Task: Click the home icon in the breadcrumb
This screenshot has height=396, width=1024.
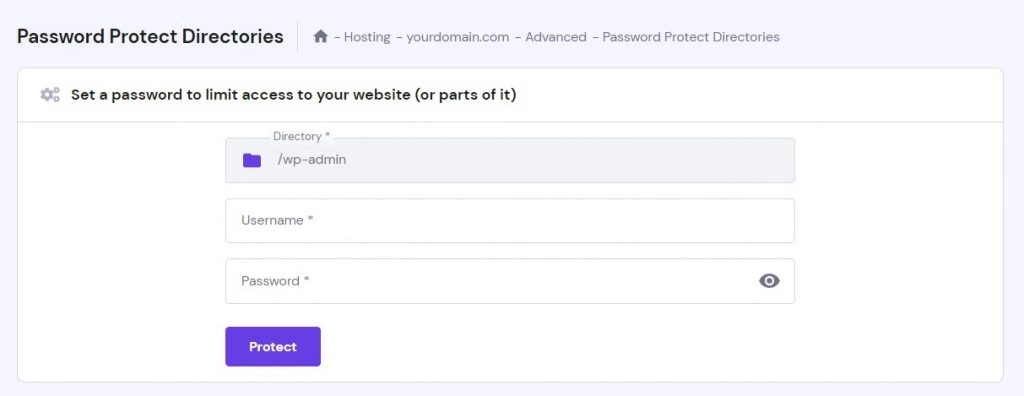Action: 320,37
